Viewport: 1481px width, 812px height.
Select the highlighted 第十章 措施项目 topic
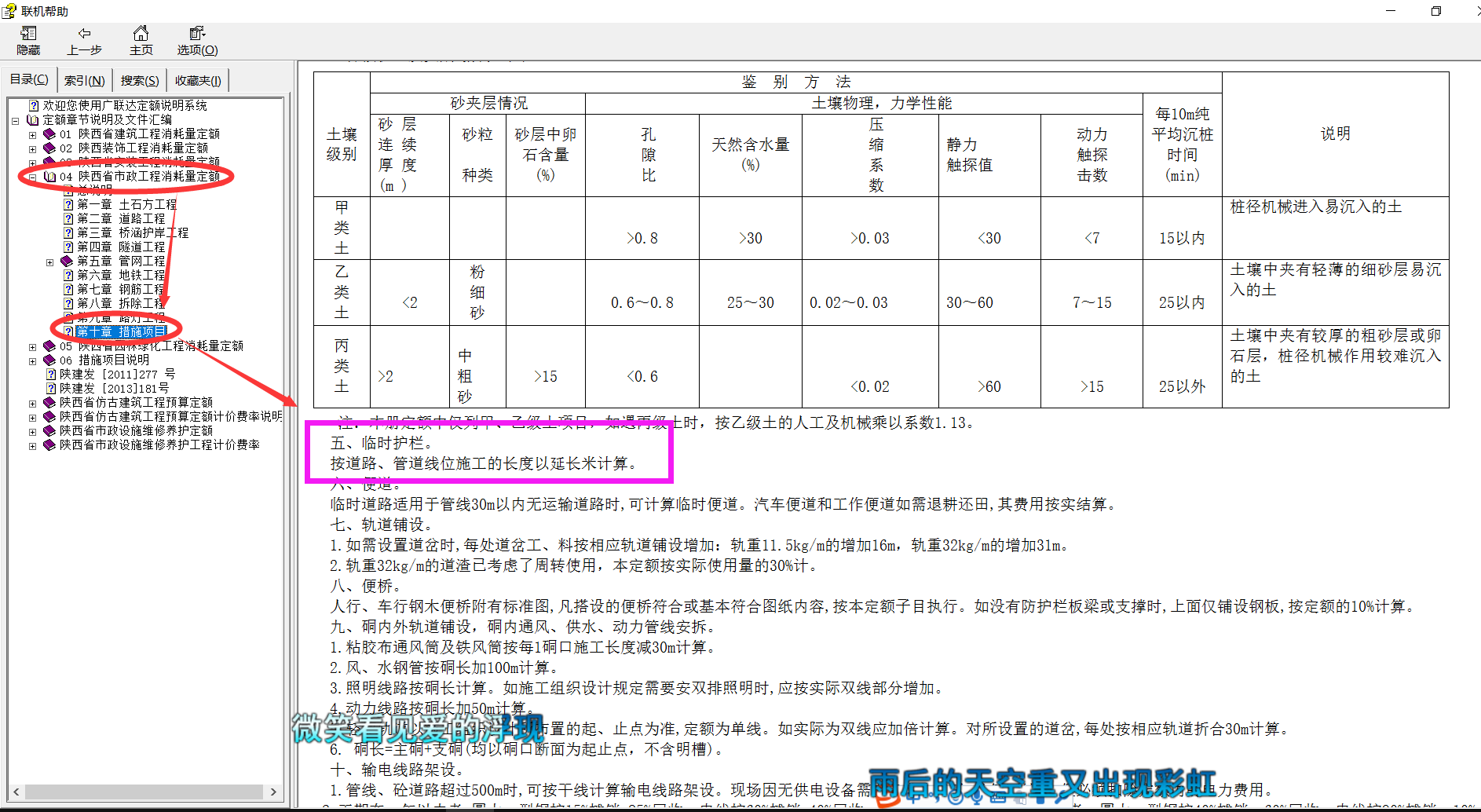(121, 331)
